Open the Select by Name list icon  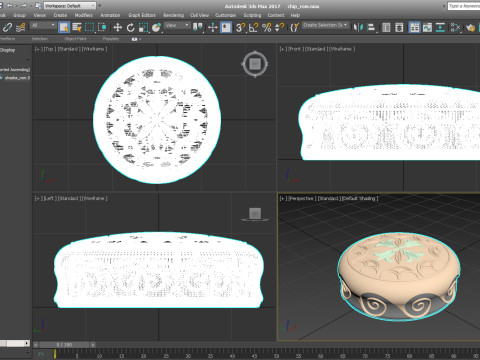pos(77,27)
